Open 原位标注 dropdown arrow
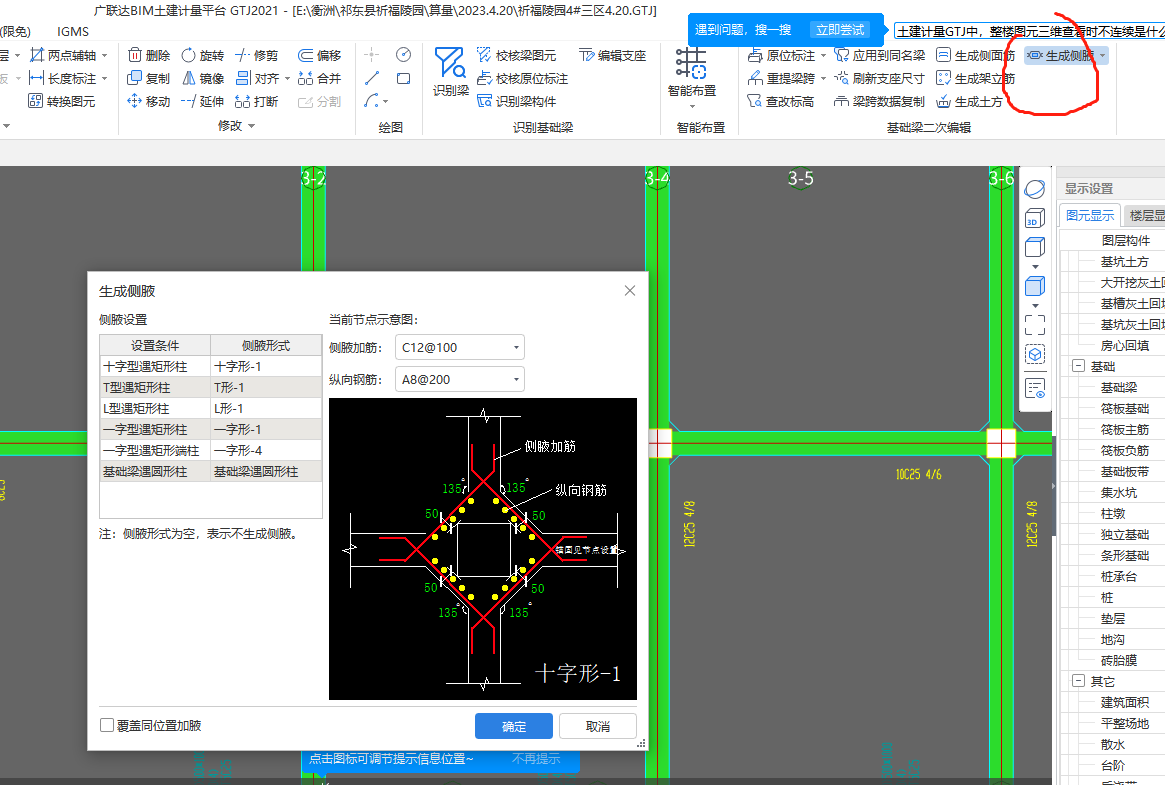The image size is (1165, 785). click(x=823, y=56)
